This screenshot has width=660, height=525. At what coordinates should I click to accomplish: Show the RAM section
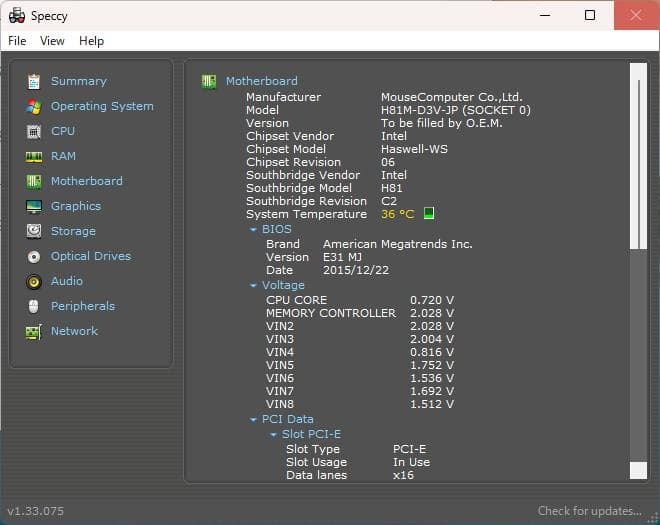click(63, 156)
